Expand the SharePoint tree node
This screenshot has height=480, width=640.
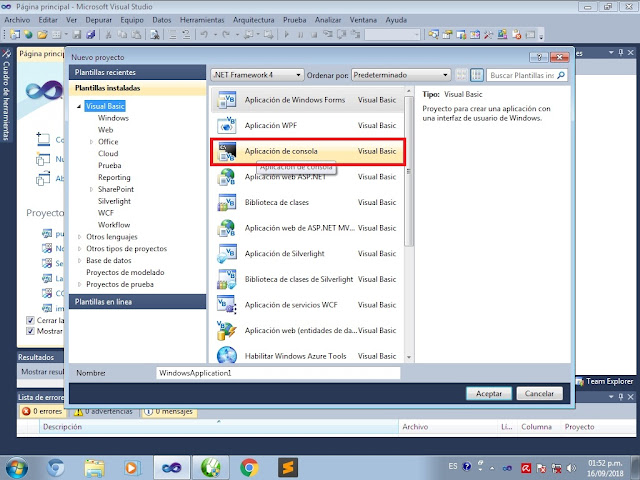(91, 189)
